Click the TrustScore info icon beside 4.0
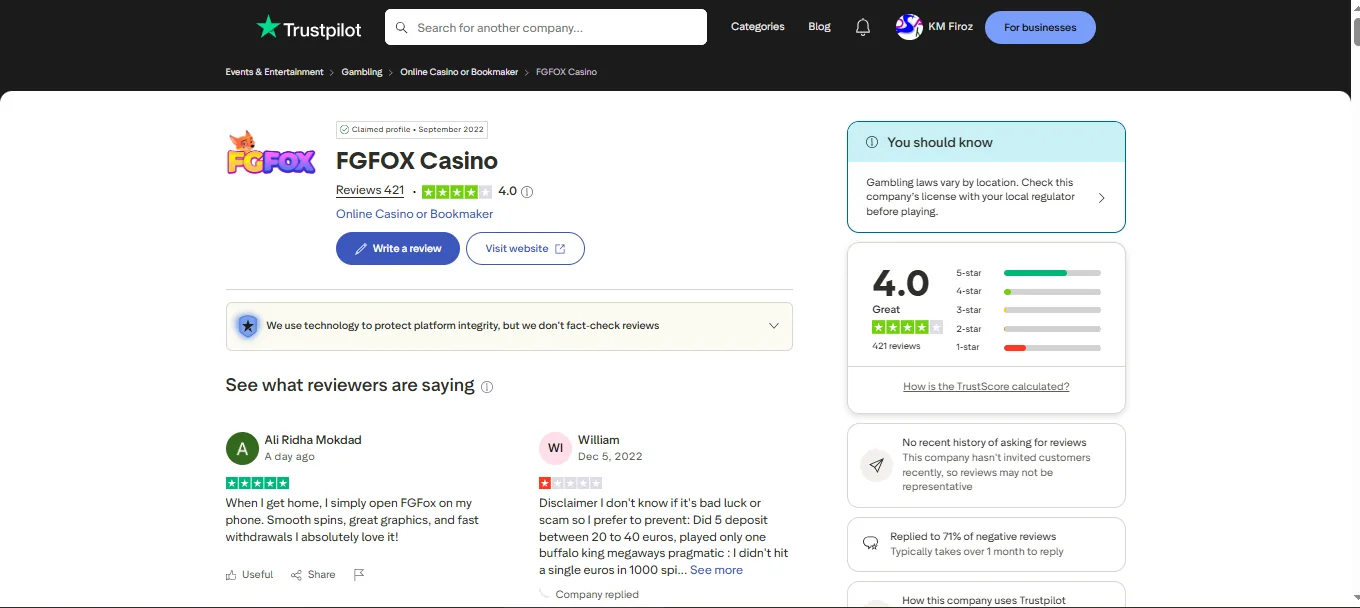Image resolution: width=1360 pixels, height=608 pixels. click(527, 192)
